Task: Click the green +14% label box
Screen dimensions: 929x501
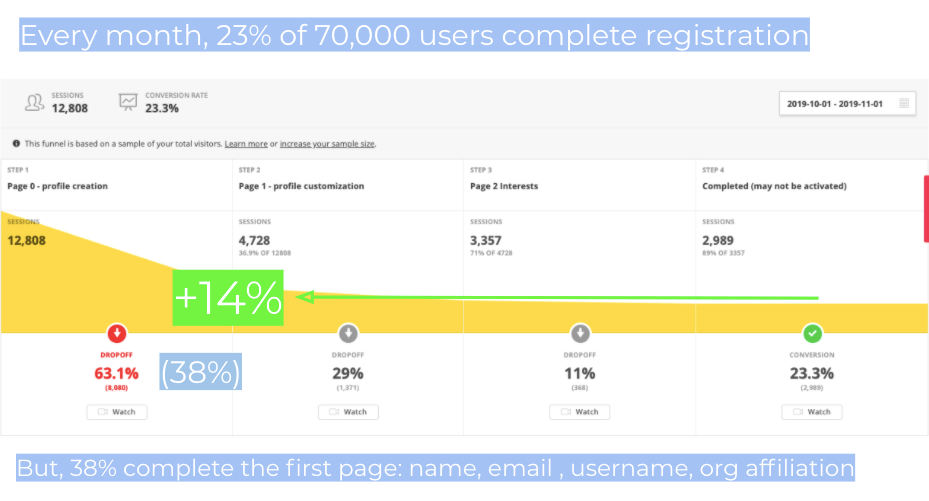Action: point(228,297)
